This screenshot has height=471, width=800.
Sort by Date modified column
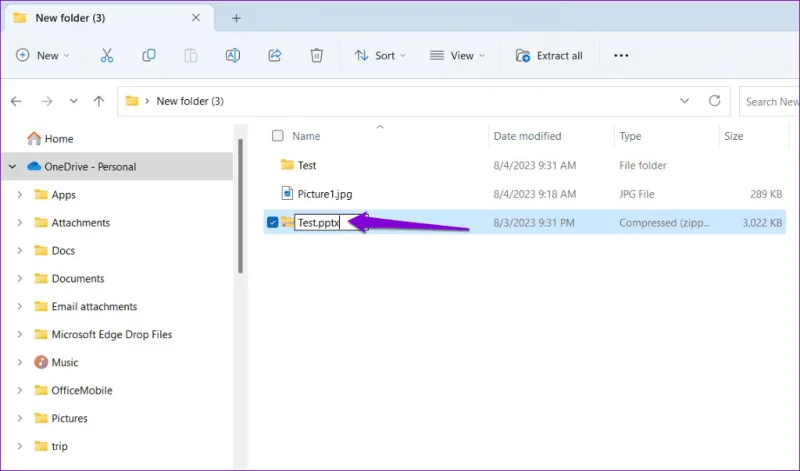tap(527, 136)
